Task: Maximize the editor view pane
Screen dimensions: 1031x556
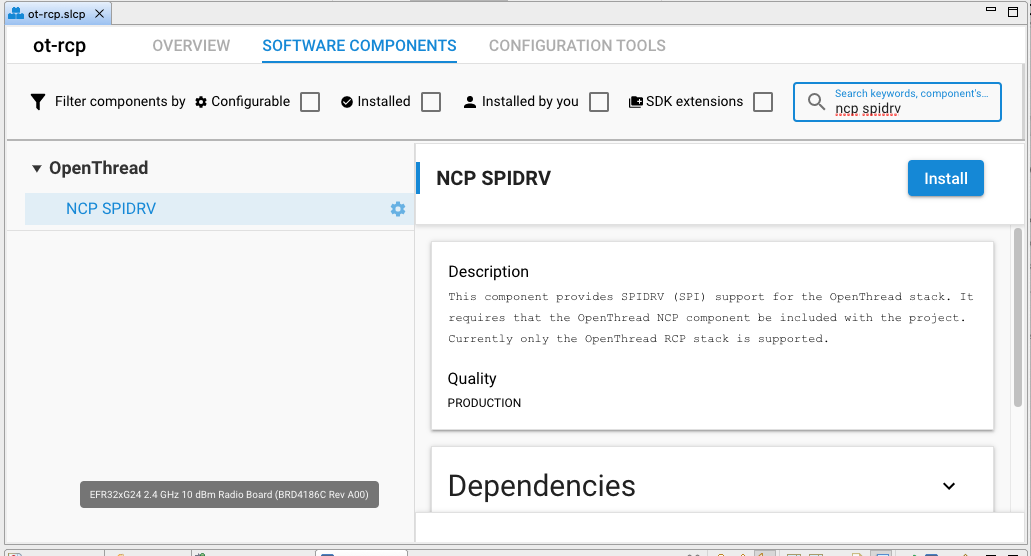Action: pyautogui.click(x=1013, y=11)
